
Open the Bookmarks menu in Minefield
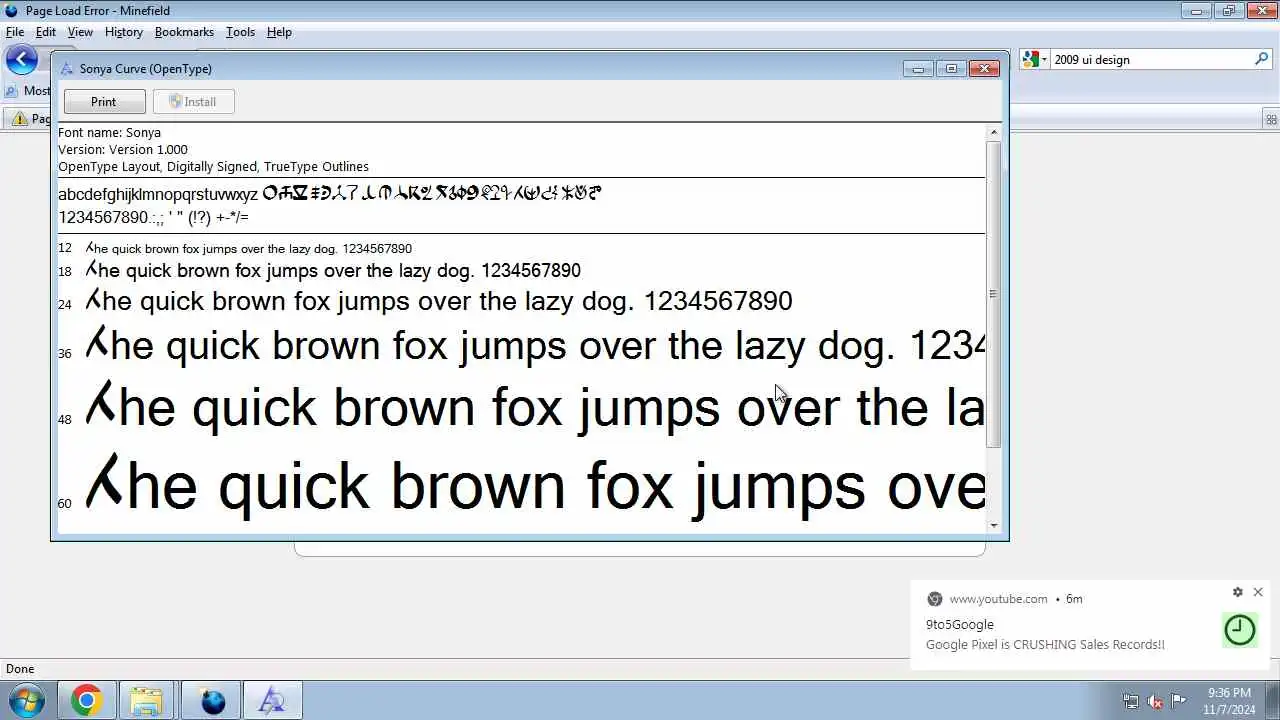click(184, 32)
